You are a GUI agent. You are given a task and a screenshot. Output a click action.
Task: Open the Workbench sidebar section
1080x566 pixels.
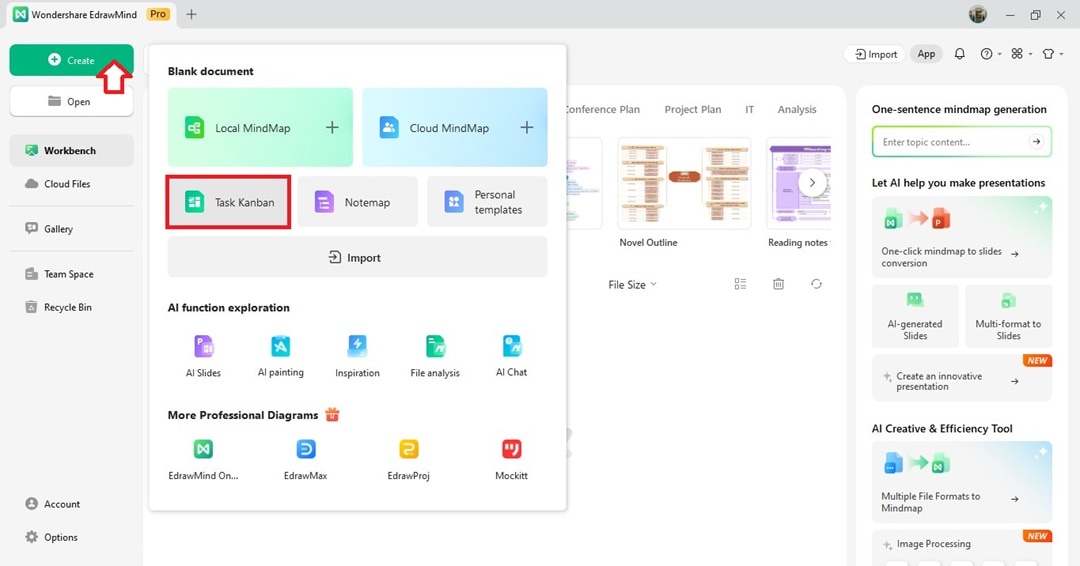point(71,150)
